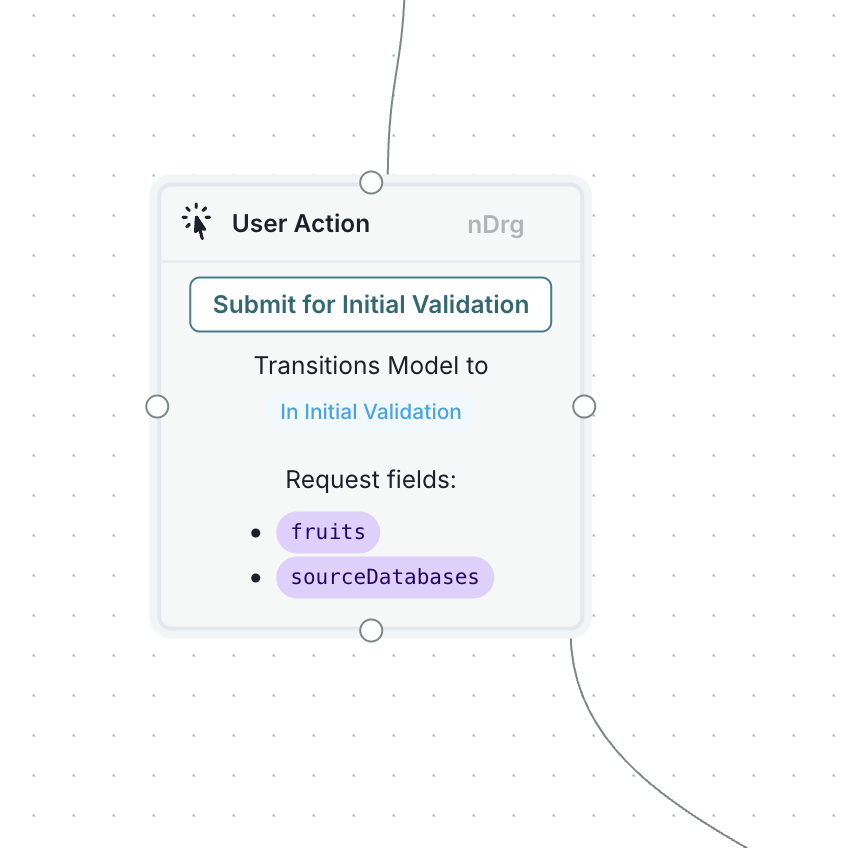Toggle the In Initial Validation status badge
Screen dimensions: 846x848
370,411
